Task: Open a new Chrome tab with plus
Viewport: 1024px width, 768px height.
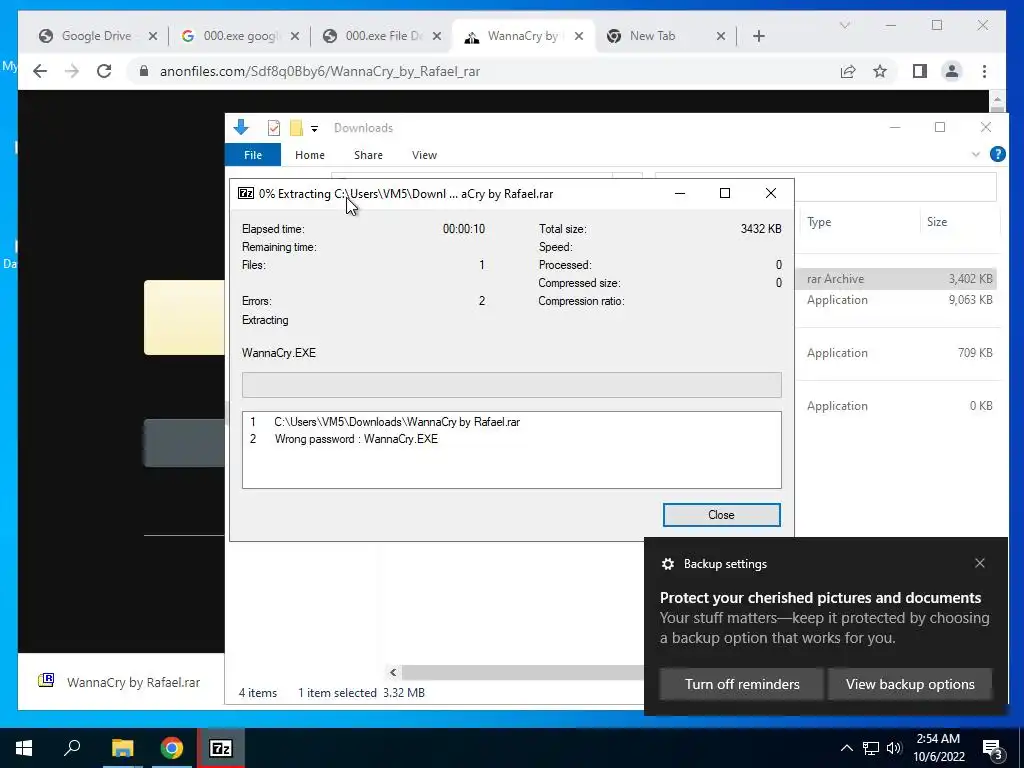Action: click(x=758, y=36)
